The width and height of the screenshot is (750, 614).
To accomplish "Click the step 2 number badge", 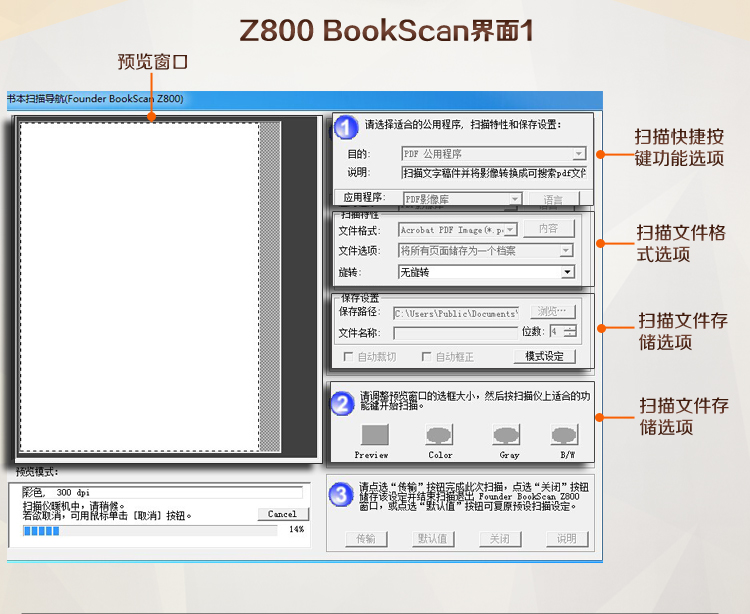I will [x=343, y=403].
